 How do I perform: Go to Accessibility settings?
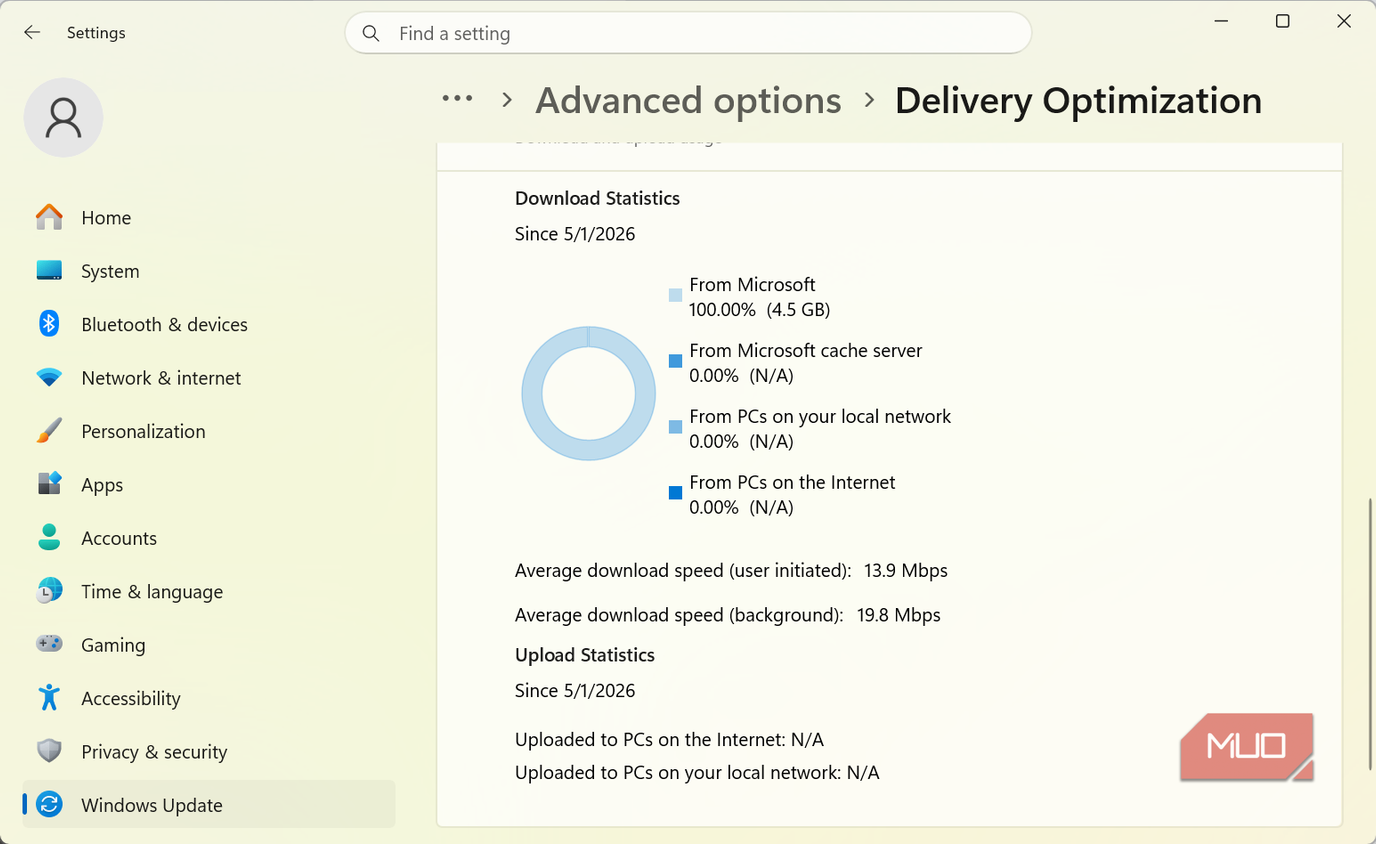[209, 698]
